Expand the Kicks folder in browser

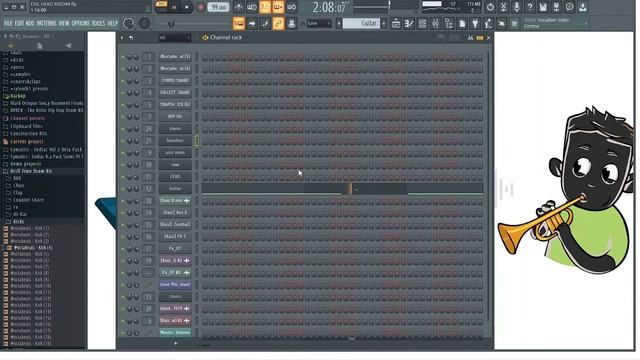18,222
